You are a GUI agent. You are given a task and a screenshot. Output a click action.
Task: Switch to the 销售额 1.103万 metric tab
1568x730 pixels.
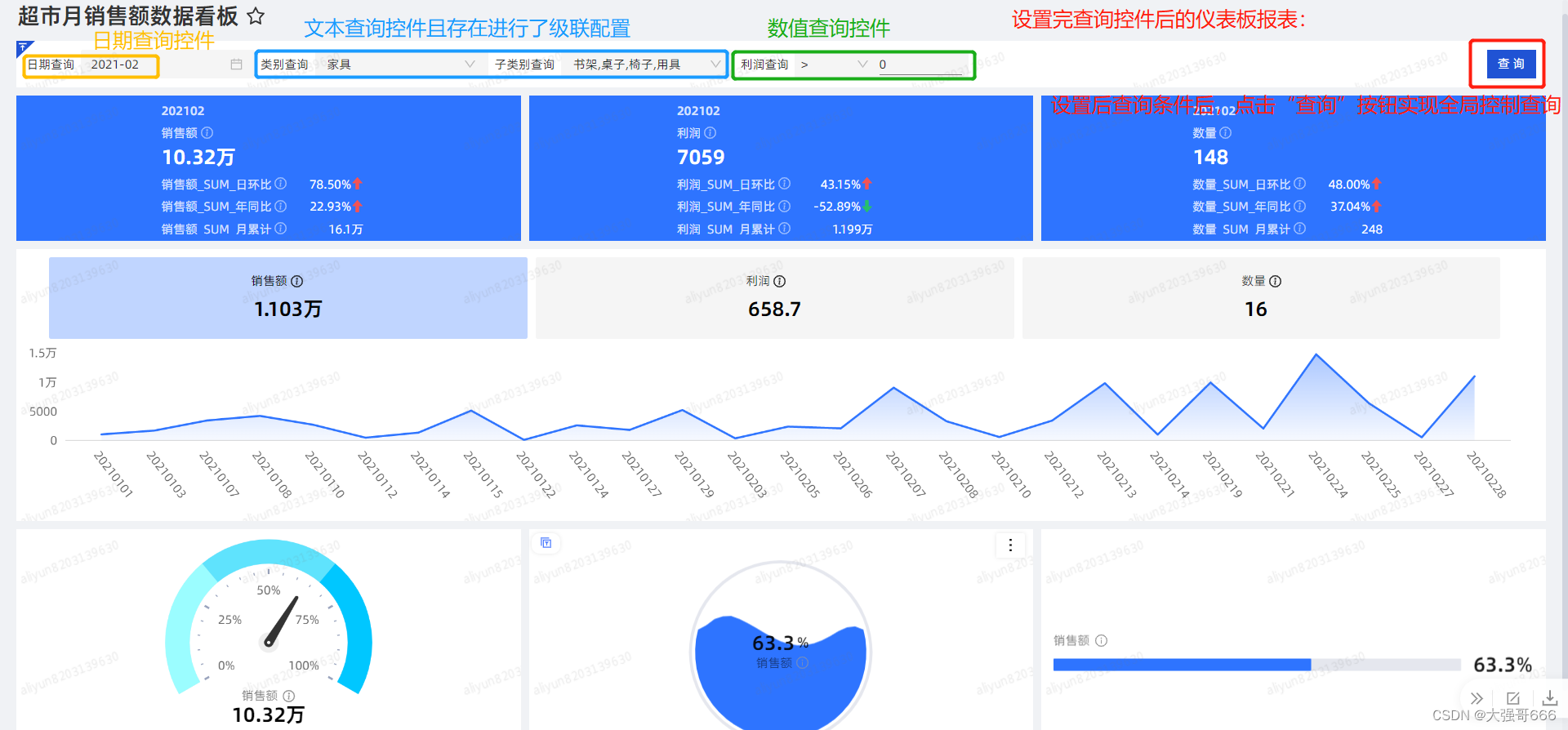coord(288,298)
